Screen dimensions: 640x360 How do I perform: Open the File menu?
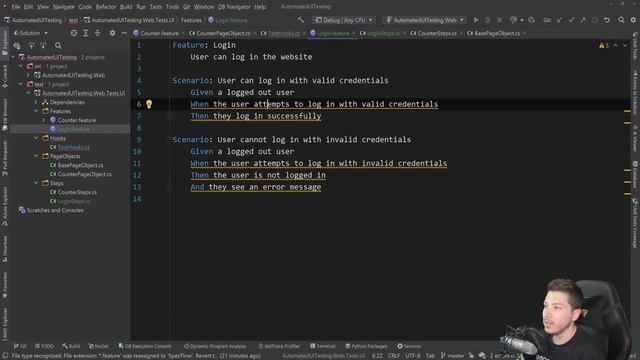pyautogui.click(x=16, y=7)
